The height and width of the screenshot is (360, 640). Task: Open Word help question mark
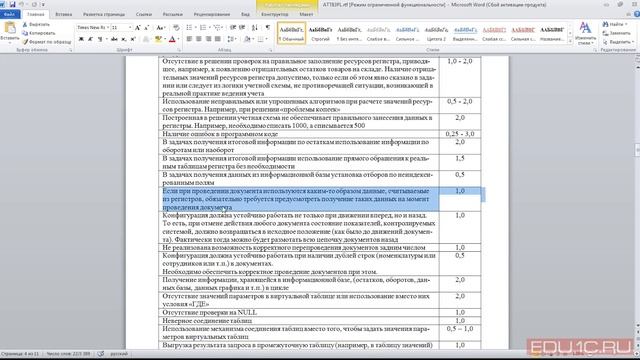[x=637, y=14]
